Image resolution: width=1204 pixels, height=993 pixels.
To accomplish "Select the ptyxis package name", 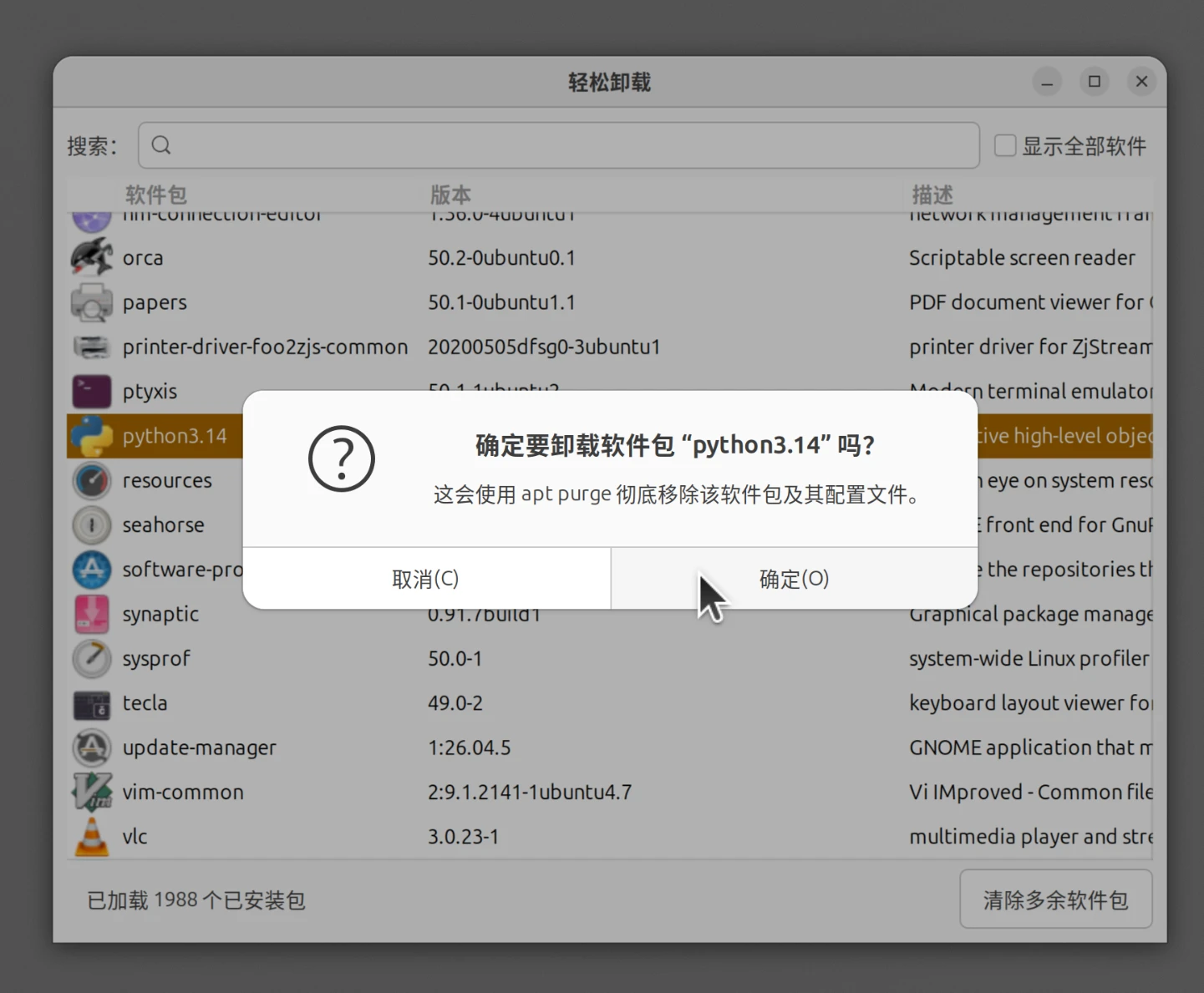I will tap(150, 392).
